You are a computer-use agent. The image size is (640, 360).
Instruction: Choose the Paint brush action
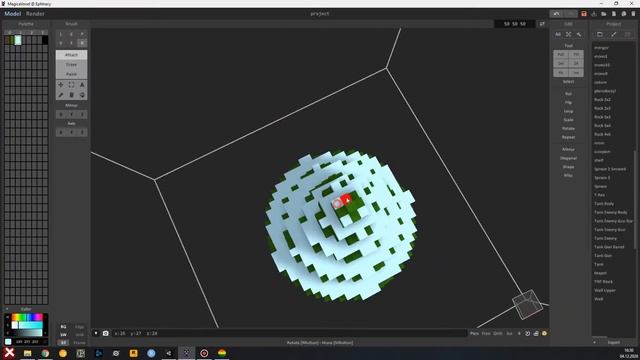(x=71, y=74)
